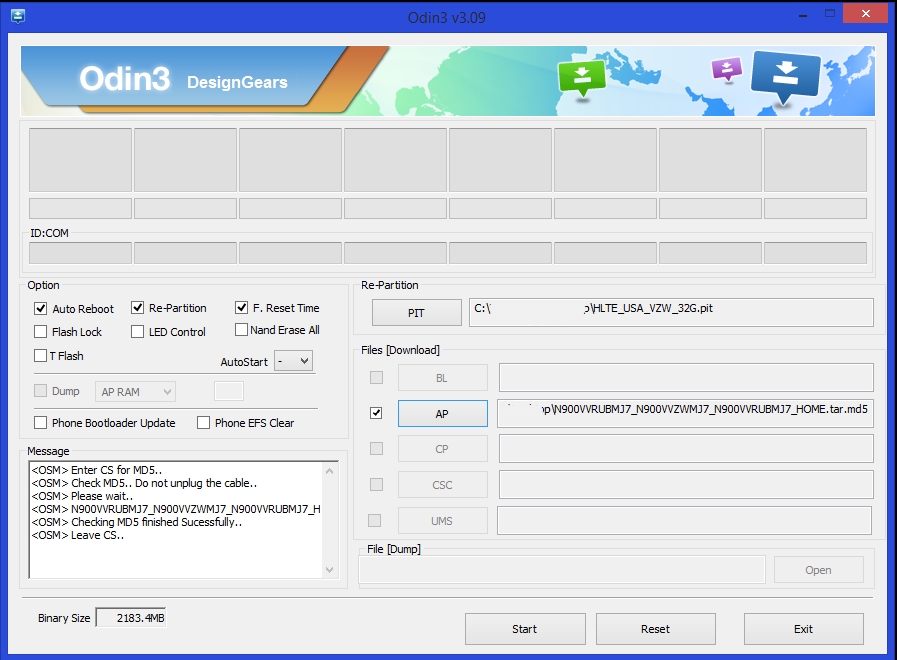Image resolution: width=897 pixels, height=660 pixels.
Task: Toggle the disabled Dump checkbox
Action: coord(41,391)
